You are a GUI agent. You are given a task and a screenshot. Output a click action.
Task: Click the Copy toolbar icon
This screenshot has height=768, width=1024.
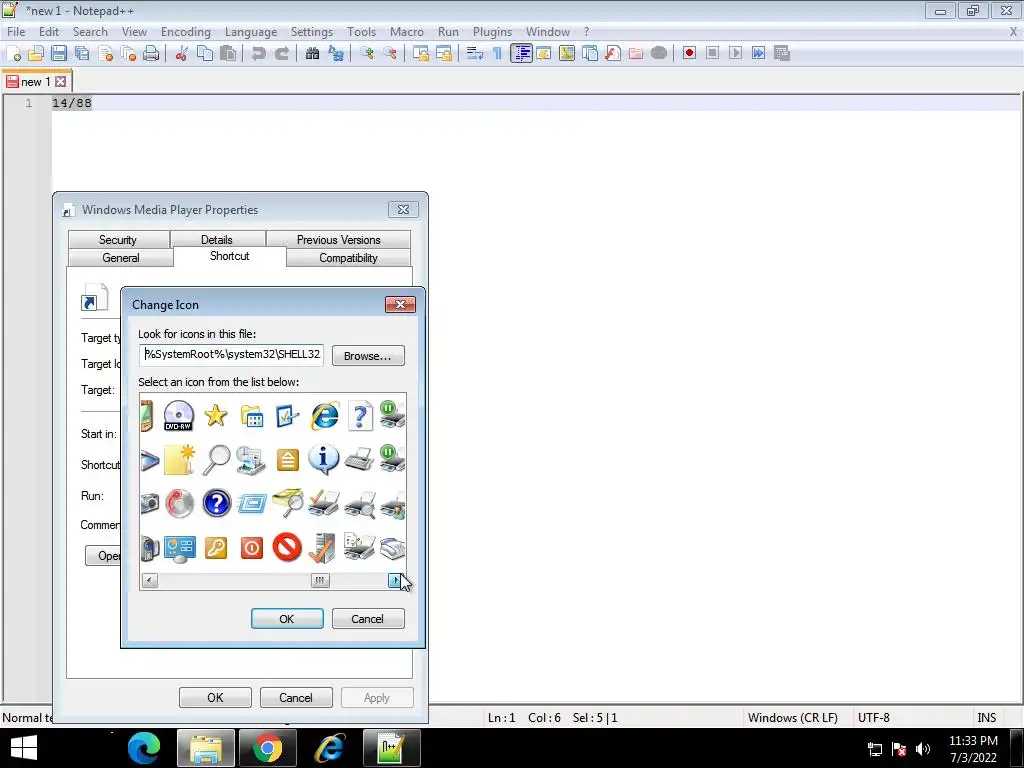click(205, 54)
